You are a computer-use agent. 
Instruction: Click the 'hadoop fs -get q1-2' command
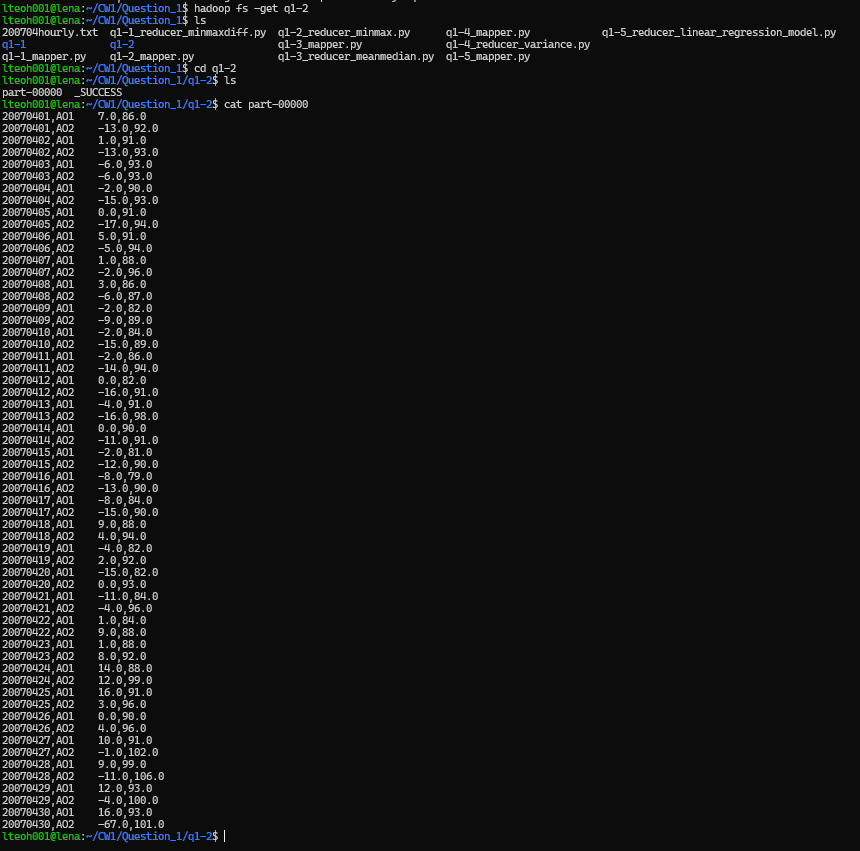(x=251, y=8)
